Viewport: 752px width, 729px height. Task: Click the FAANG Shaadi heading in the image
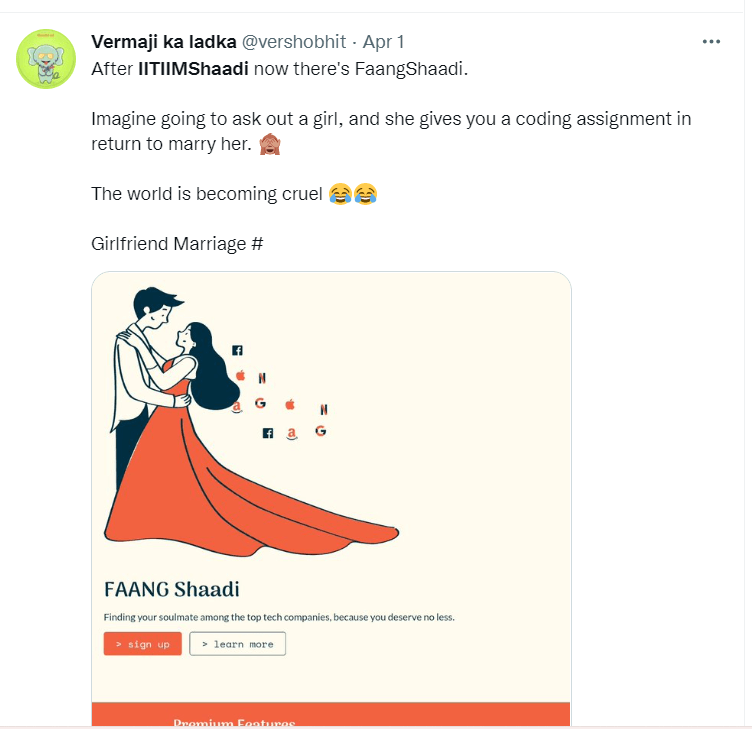tap(172, 589)
